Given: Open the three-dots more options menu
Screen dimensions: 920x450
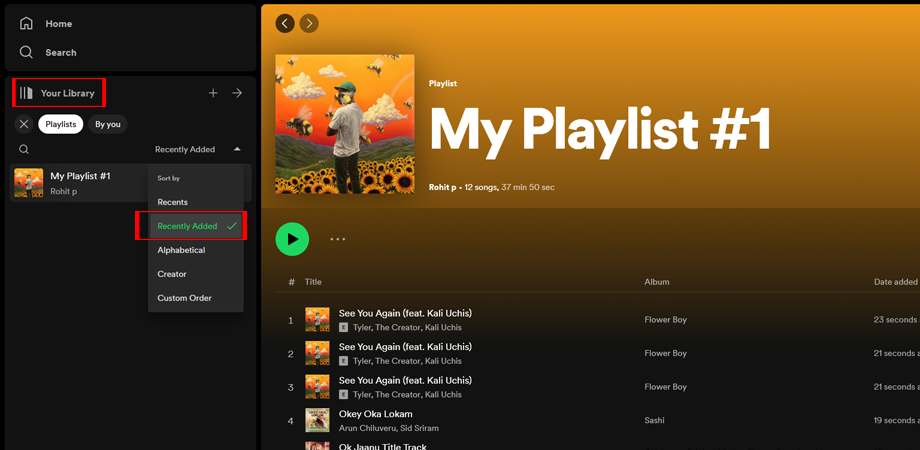Looking at the screenshot, I should [337, 239].
